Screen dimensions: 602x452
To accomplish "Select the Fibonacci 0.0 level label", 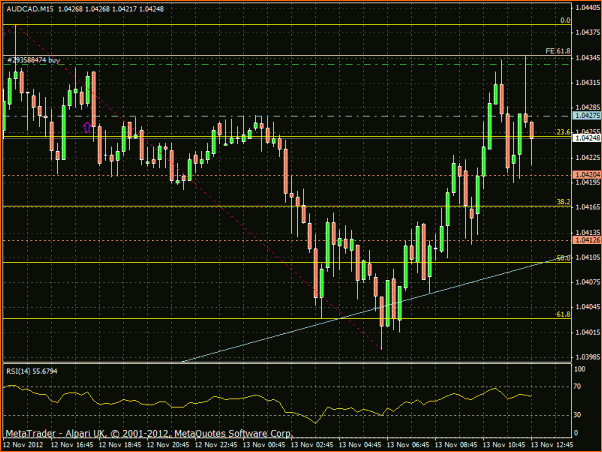I will click(565, 20).
